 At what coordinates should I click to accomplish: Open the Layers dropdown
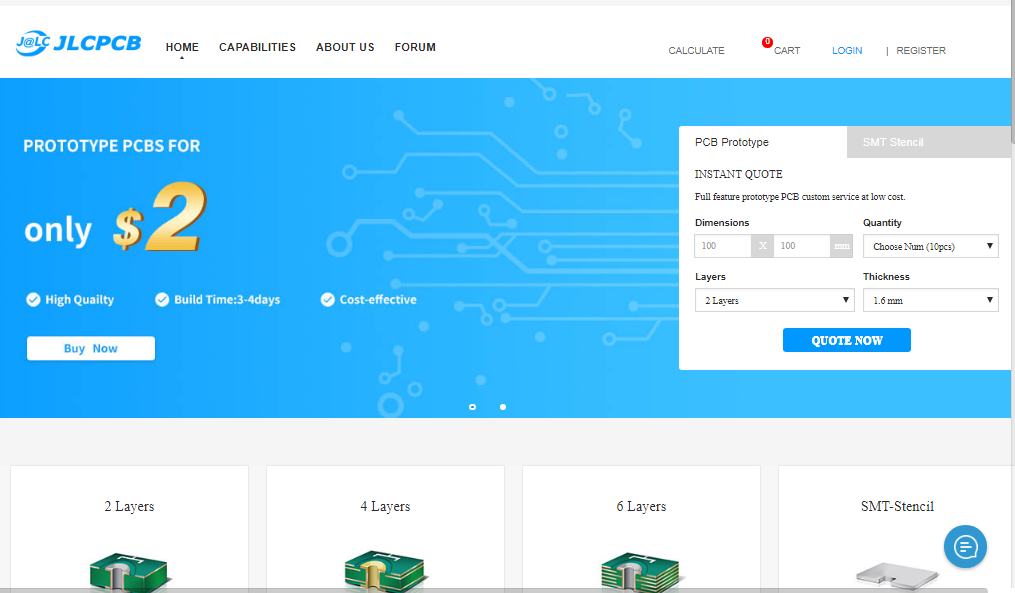point(774,300)
